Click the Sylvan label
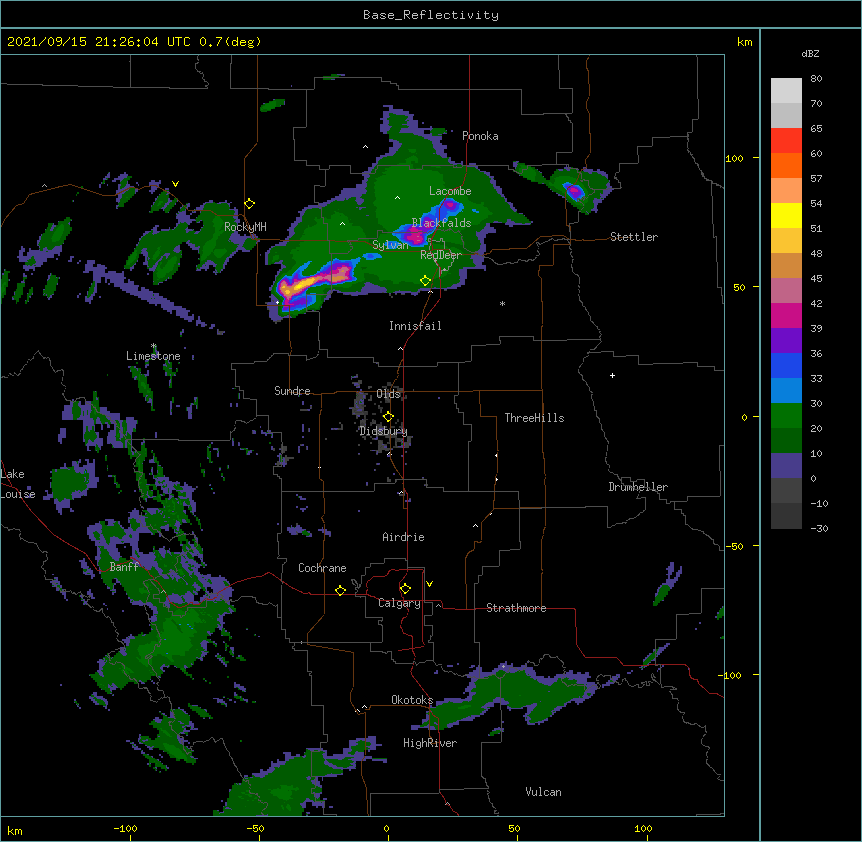 (x=390, y=245)
